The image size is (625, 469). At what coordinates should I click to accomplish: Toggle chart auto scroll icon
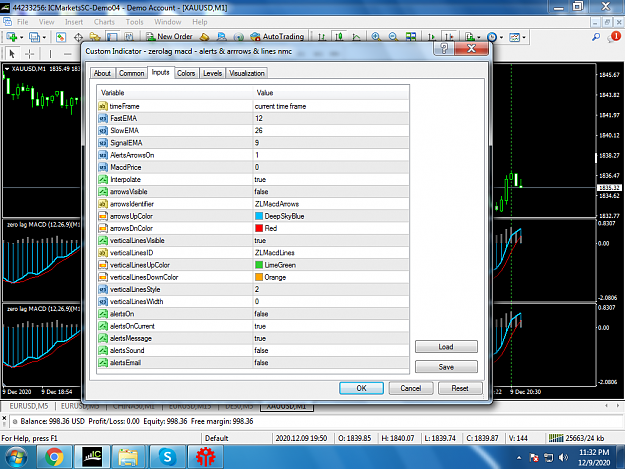pos(431,37)
